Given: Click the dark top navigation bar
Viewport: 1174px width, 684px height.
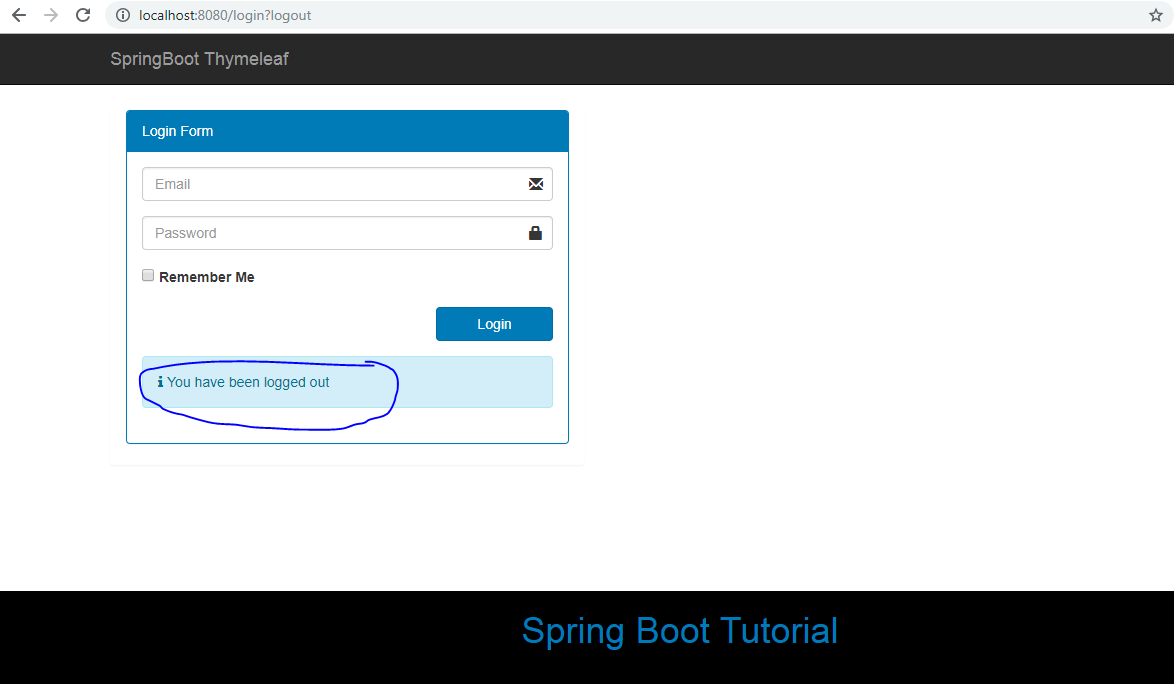Looking at the screenshot, I should pos(700,59).
